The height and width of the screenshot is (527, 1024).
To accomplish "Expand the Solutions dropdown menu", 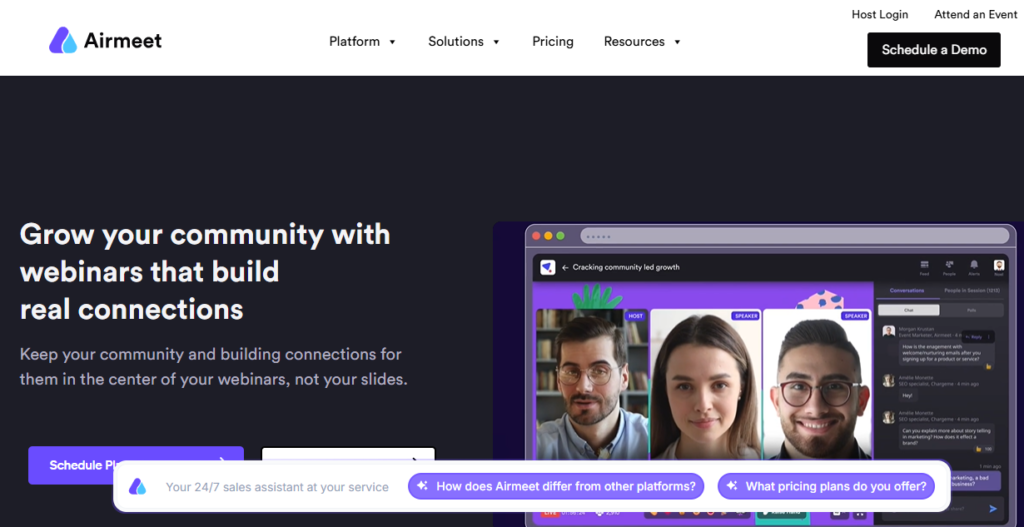I will click(x=464, y=42).
